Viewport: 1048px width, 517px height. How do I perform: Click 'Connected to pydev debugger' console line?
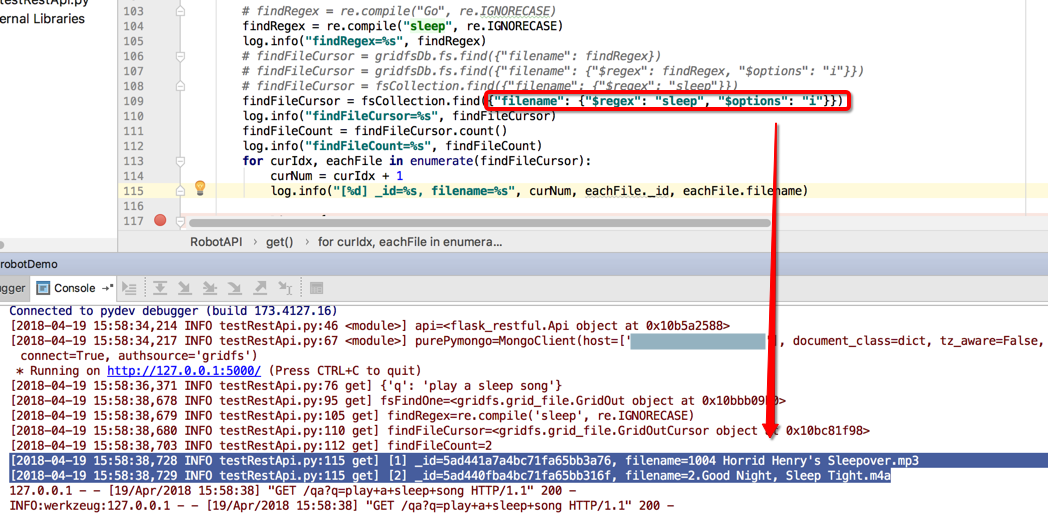(x=173, y=311)
